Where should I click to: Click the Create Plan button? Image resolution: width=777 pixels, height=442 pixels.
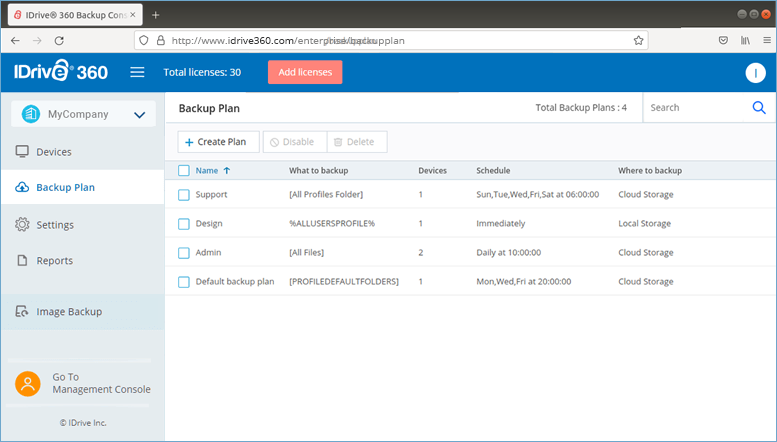point(219,142)
